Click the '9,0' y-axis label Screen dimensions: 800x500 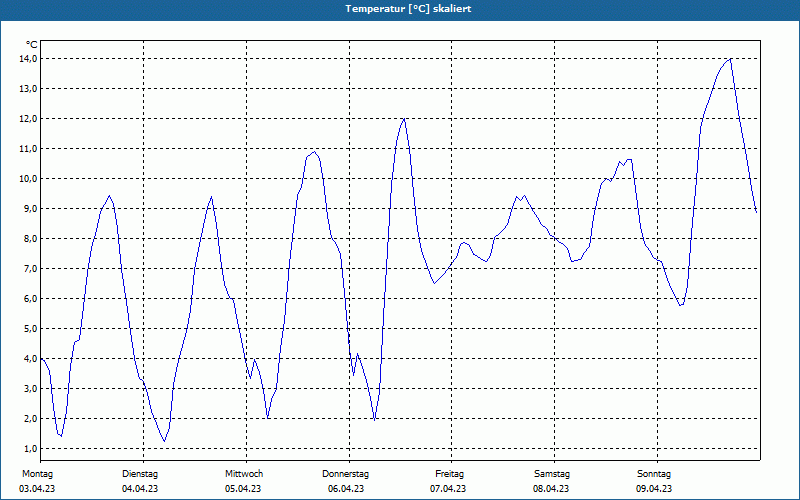tap(31, 209)
